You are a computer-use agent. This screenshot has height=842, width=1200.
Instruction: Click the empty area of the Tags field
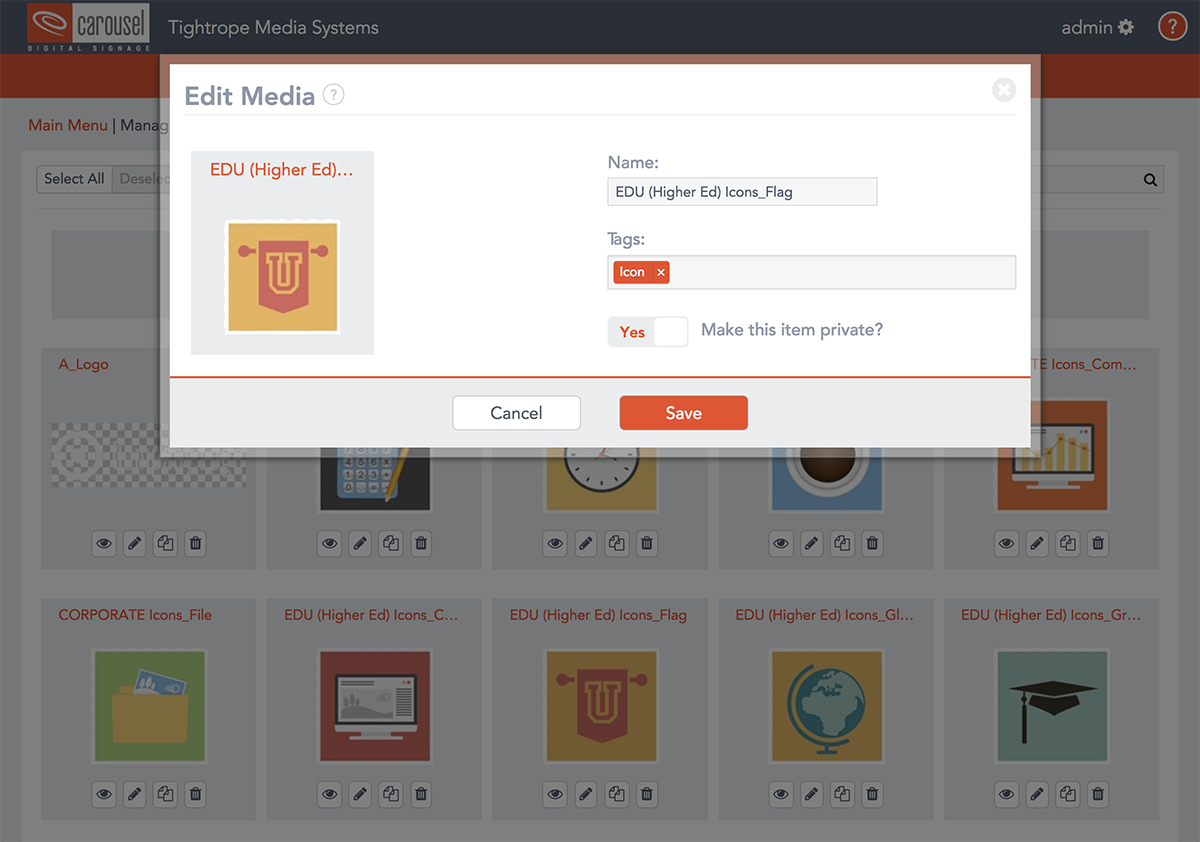(840, 272)
